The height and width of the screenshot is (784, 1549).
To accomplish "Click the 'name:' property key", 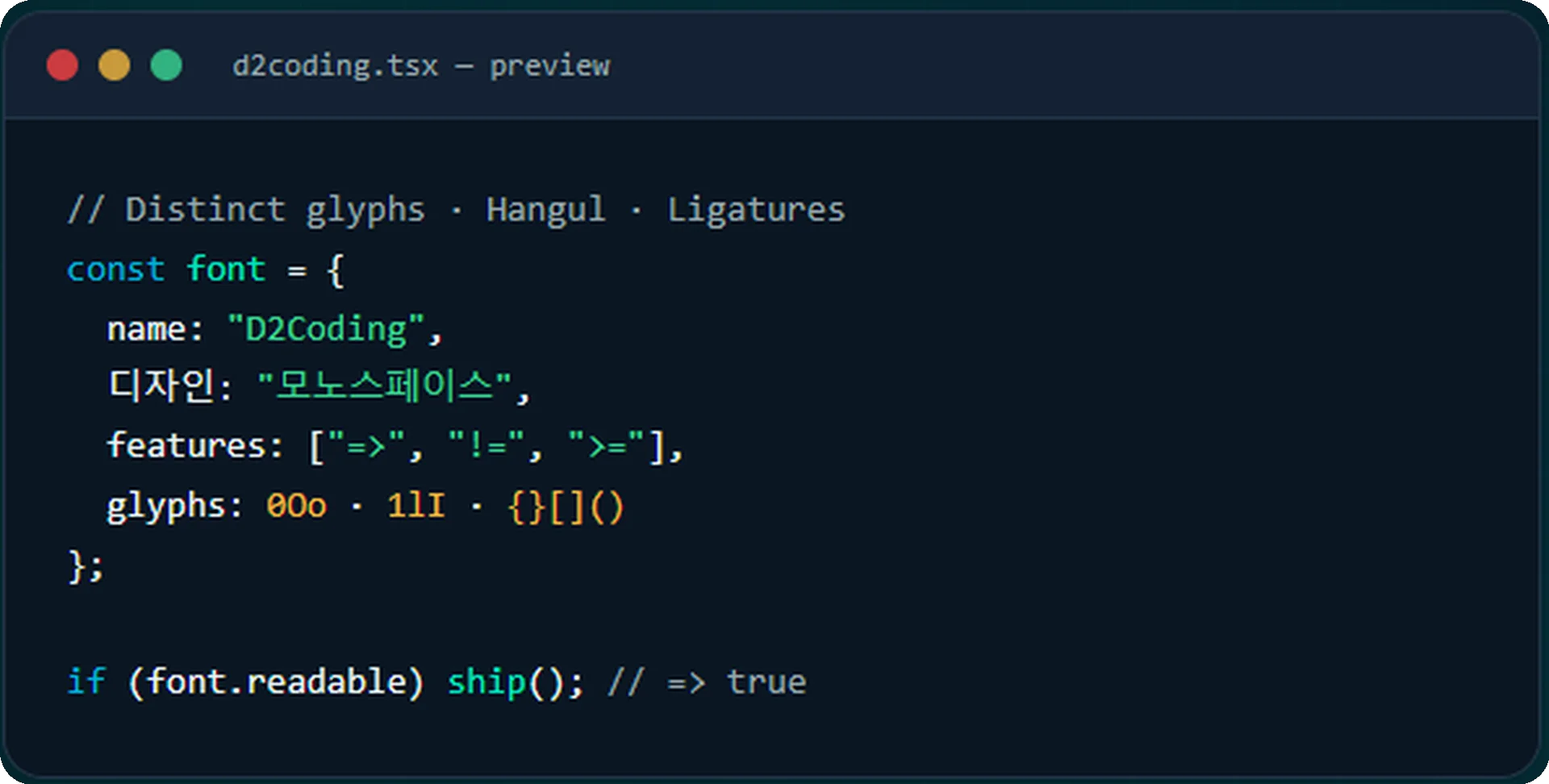I will click(x=155, y=329).
